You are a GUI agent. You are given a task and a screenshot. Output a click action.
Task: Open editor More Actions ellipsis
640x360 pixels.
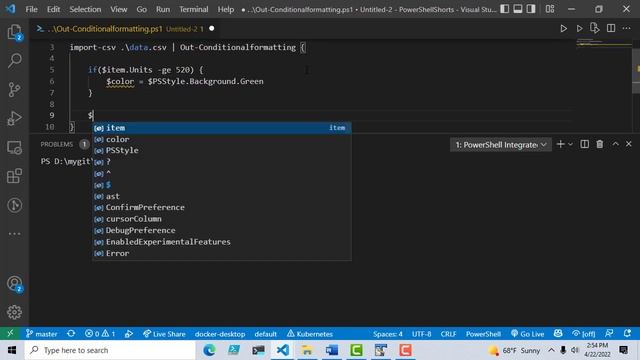pyautogui.click(x=627, y=29)
